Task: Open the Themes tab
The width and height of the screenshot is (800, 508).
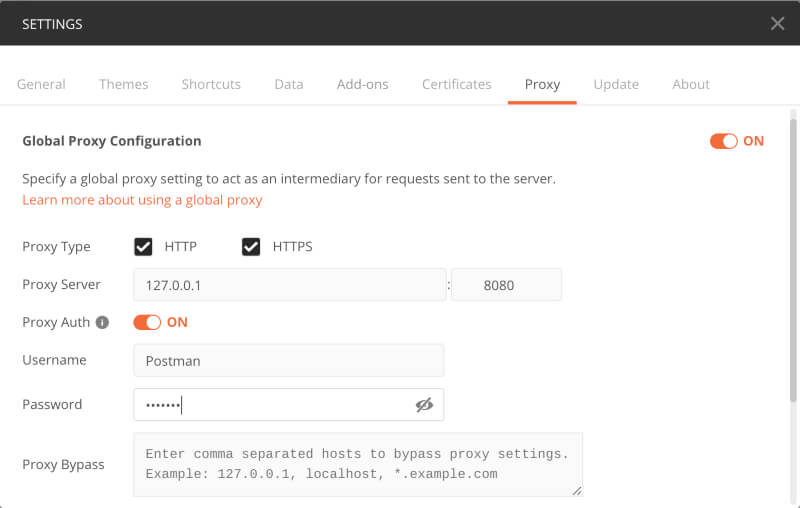Action: pos(123,84)
